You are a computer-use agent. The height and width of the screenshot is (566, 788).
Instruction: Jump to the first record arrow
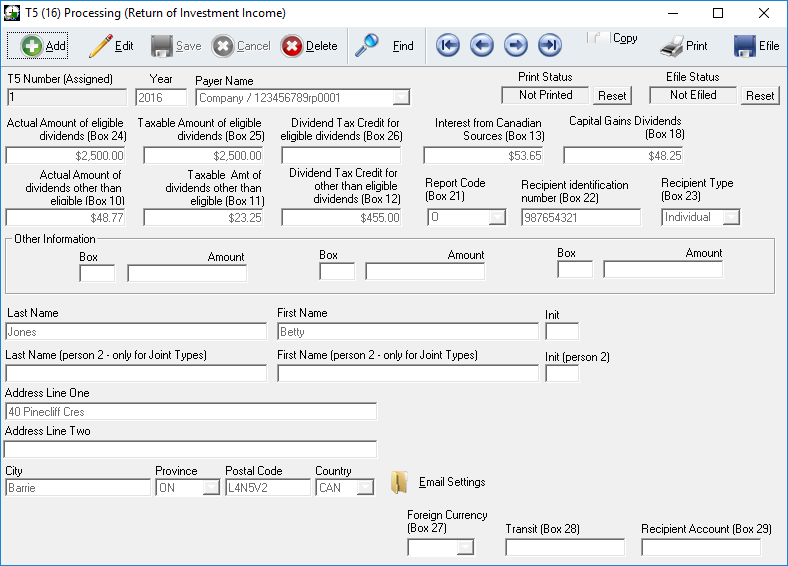pyautogui.click(x=448, y=45)
